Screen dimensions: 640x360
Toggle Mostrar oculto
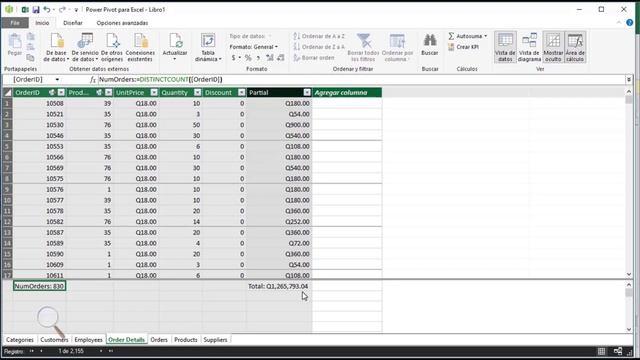[553, 47]
